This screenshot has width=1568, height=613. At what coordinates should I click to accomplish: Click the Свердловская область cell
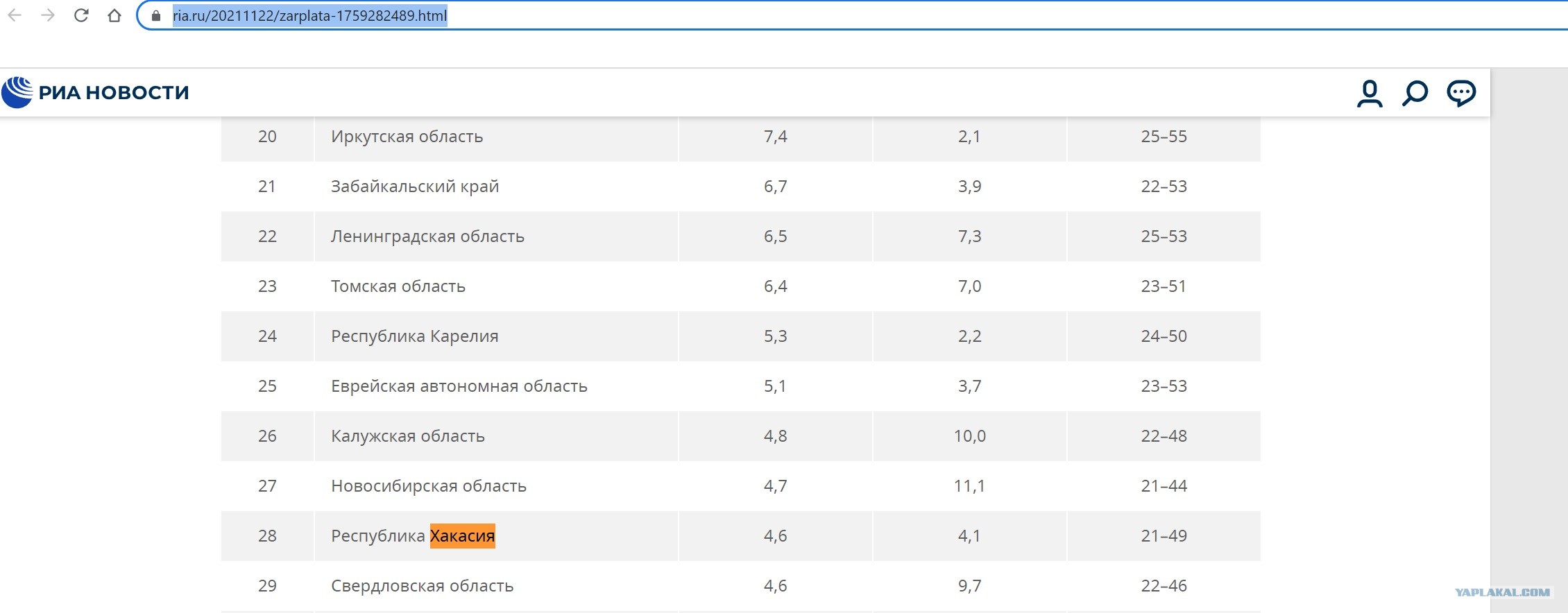[x=497, y=586]
